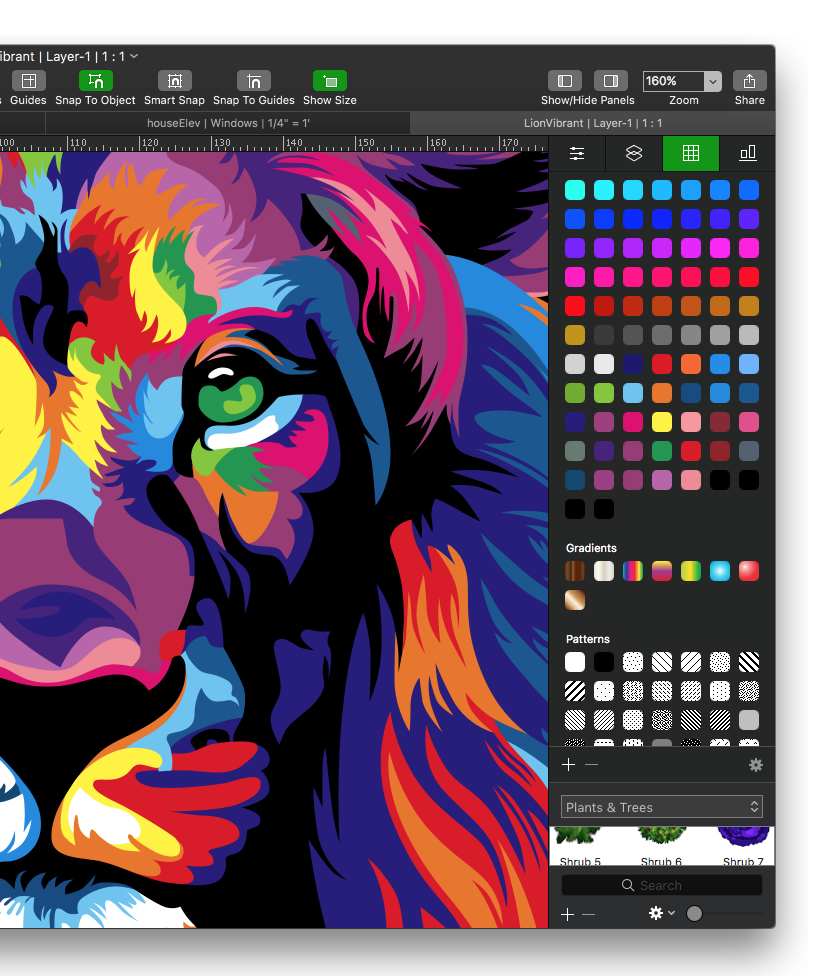Screen dimensions: 825x976
Task: Open the library gear options menu
Action: [x=661, y=913]
